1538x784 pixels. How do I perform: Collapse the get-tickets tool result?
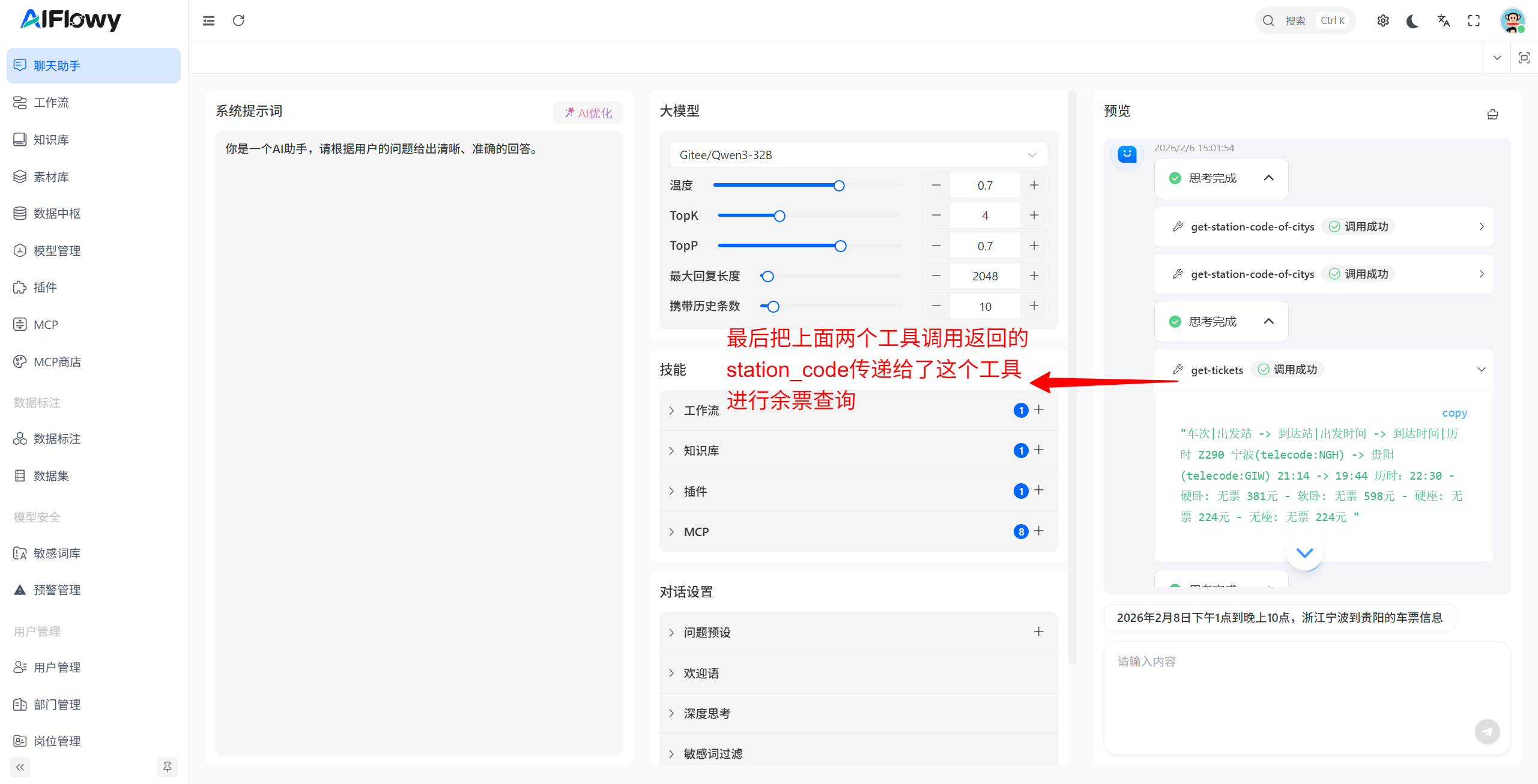click(x=1481, y=370)
